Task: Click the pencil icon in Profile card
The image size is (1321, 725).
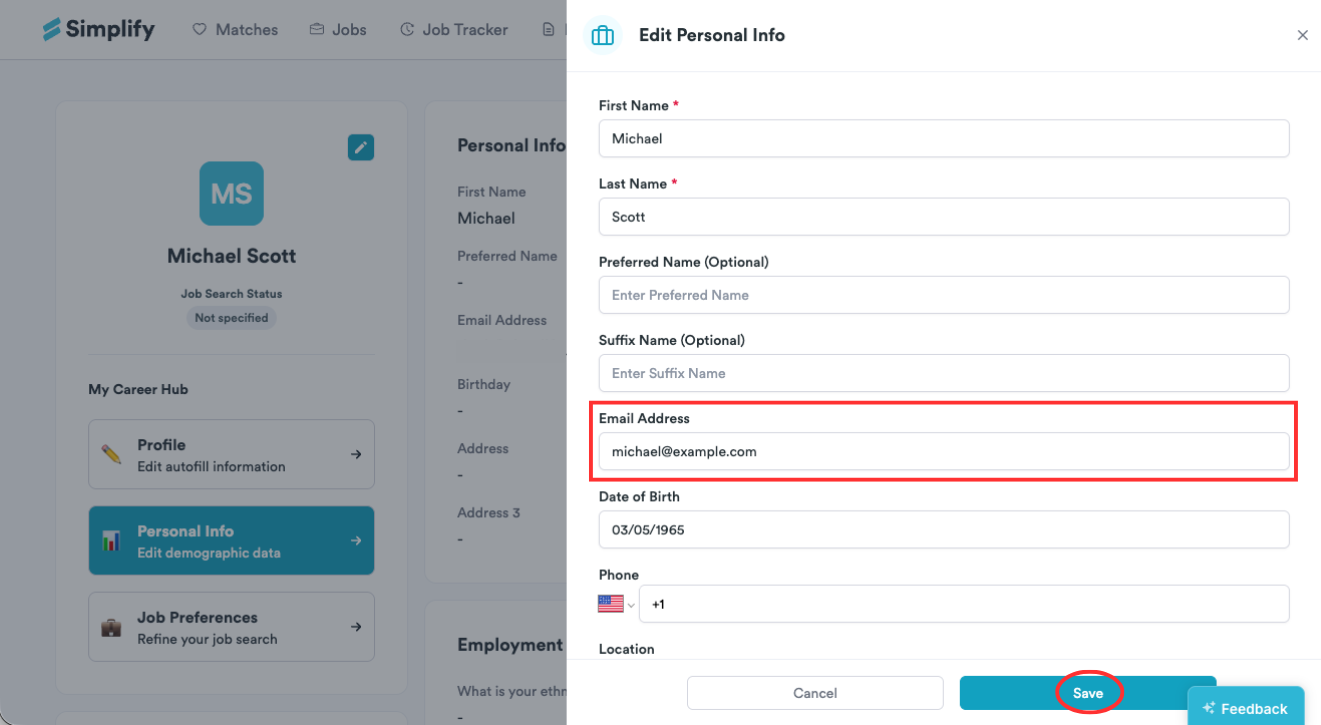Action: (112, 455)
